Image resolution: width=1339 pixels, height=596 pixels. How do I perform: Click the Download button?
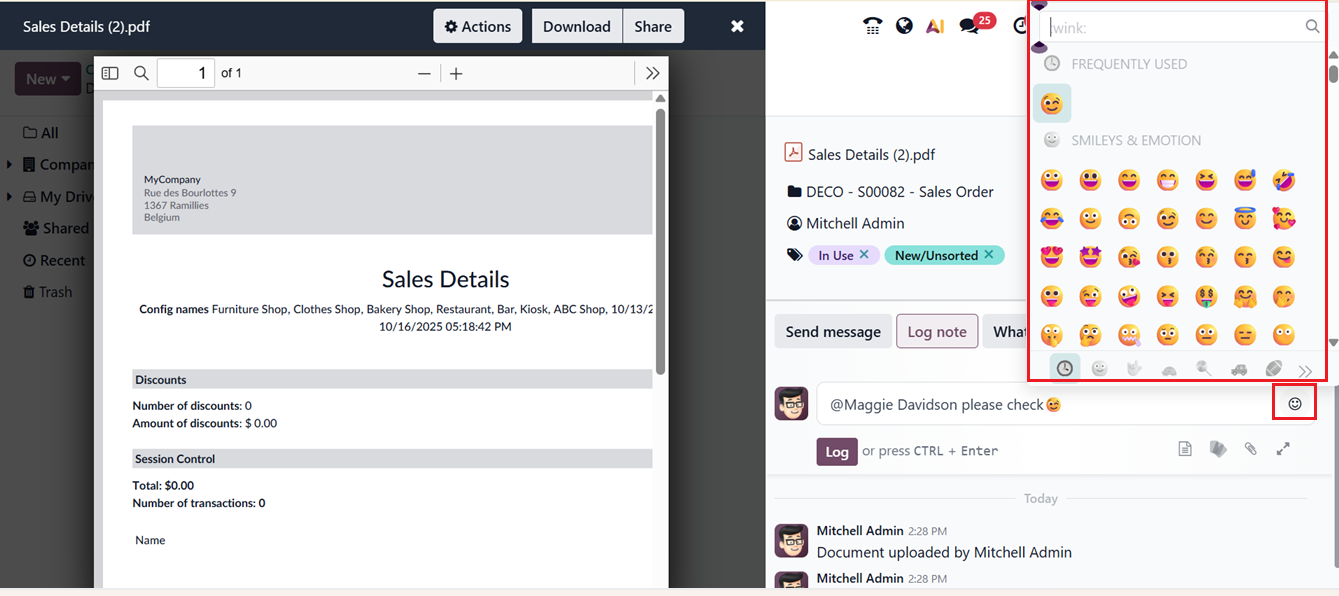coord(576,27)
